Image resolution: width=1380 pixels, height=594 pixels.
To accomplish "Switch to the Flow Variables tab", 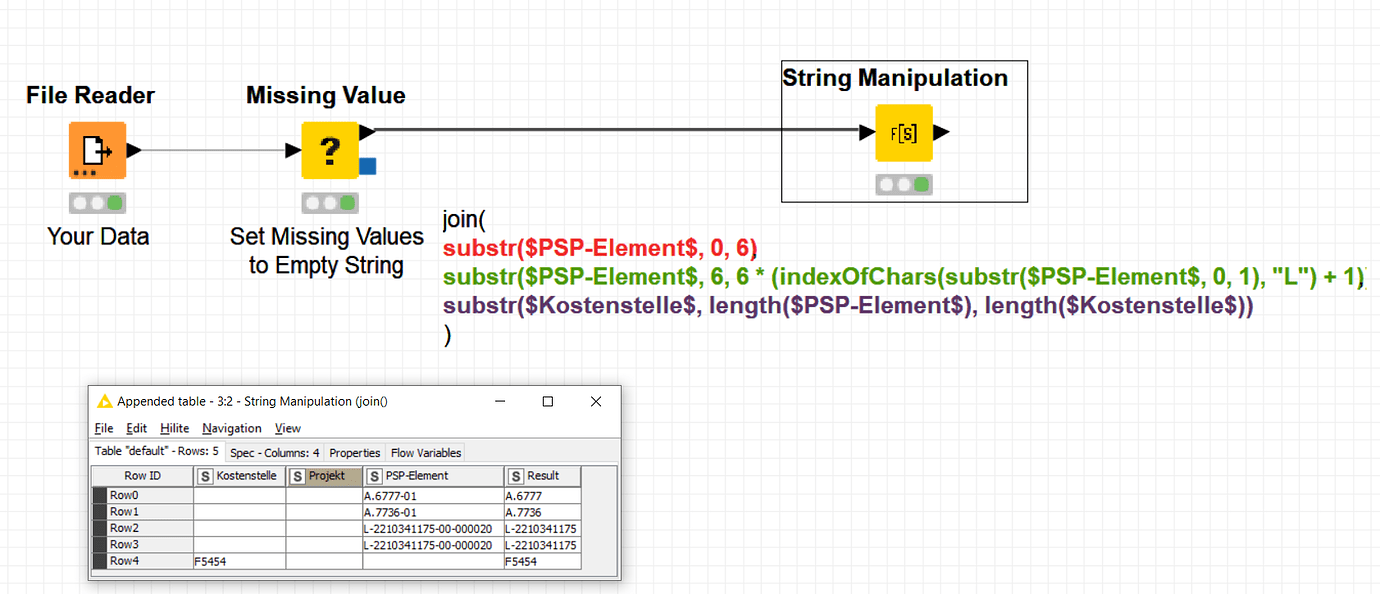I will pyautogui.click(x=425, y=452).
